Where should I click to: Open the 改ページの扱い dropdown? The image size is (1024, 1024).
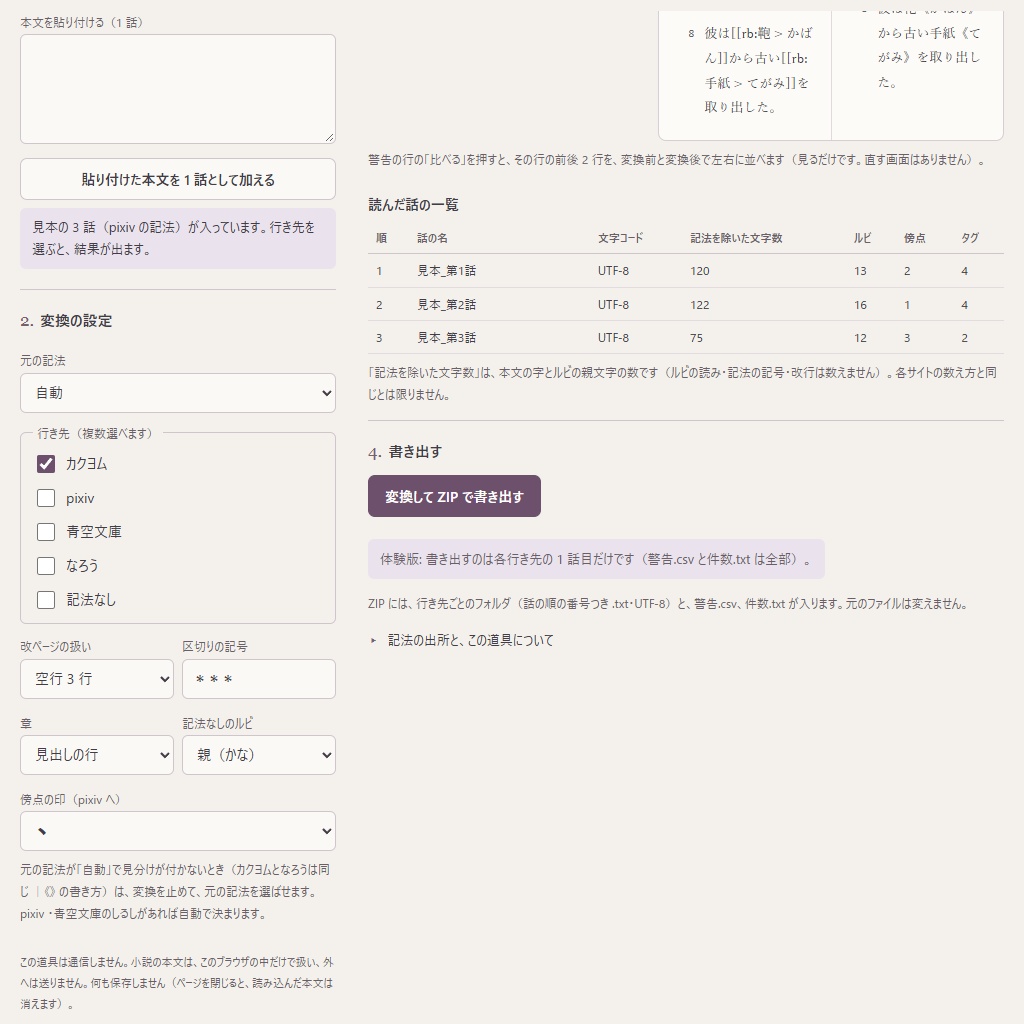[97, 679]
